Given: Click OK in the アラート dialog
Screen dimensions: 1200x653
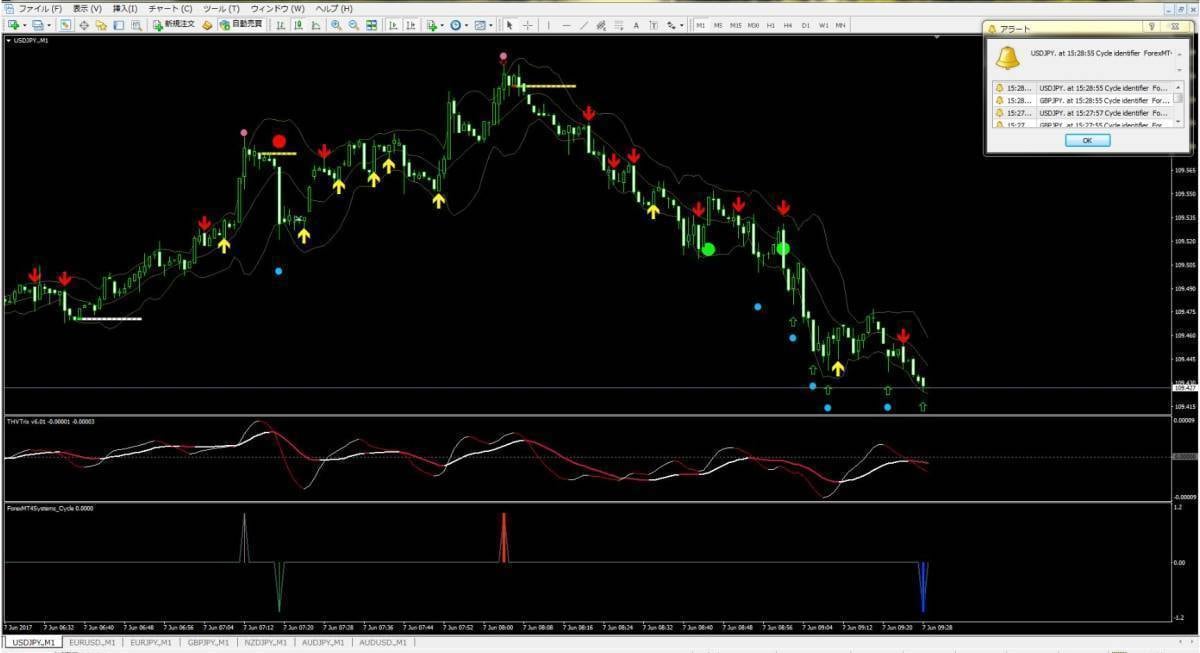Looking at the screenshot, I should pos(1087,140).
